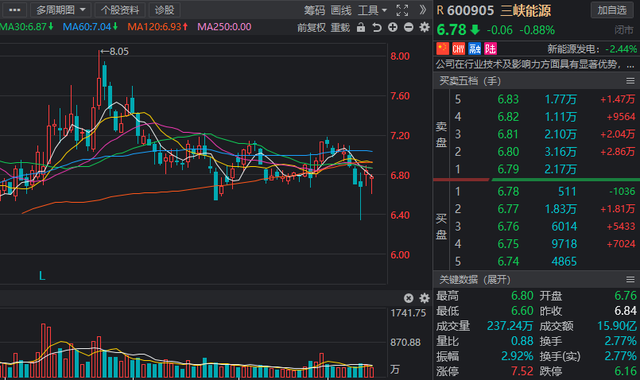
Task: Toggle the chart lock icon
Action: 361,27
